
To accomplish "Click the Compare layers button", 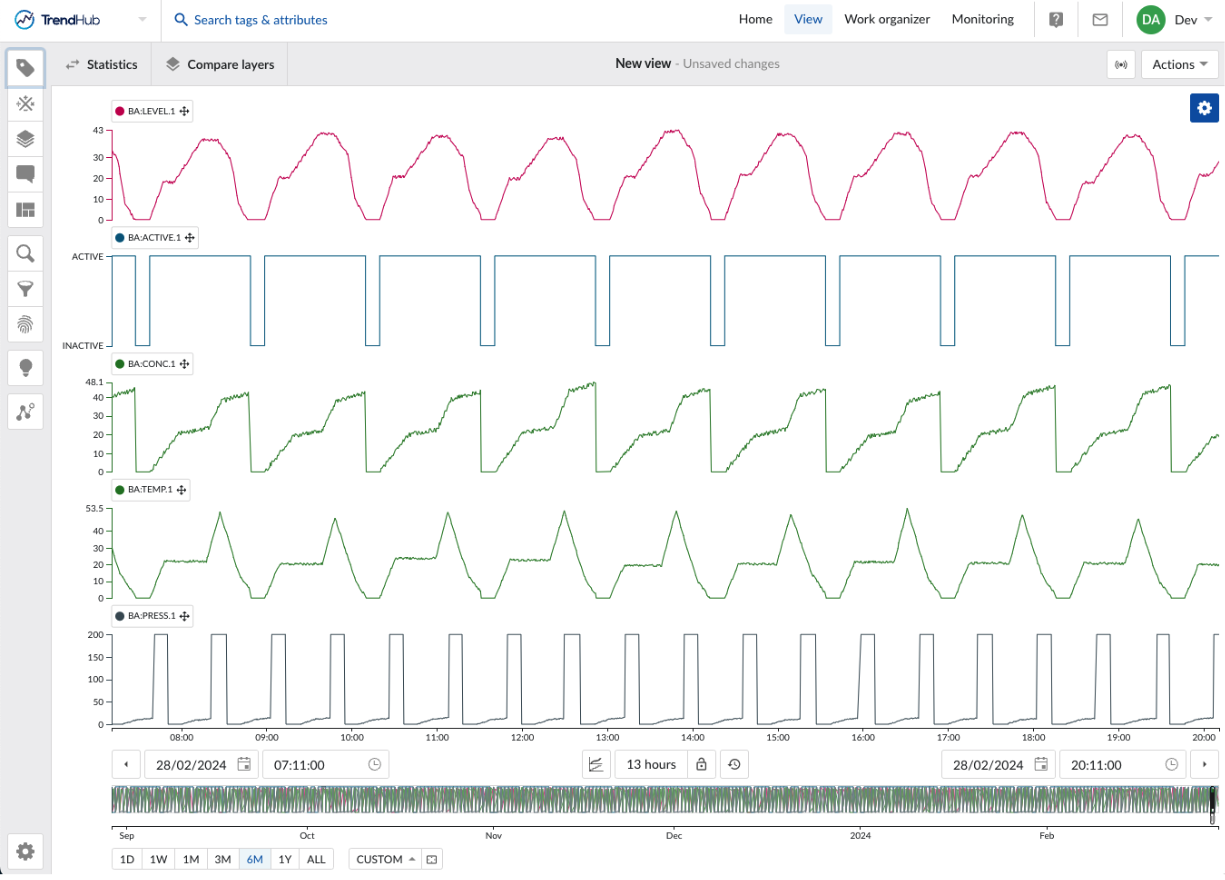I will click(220, 65).
